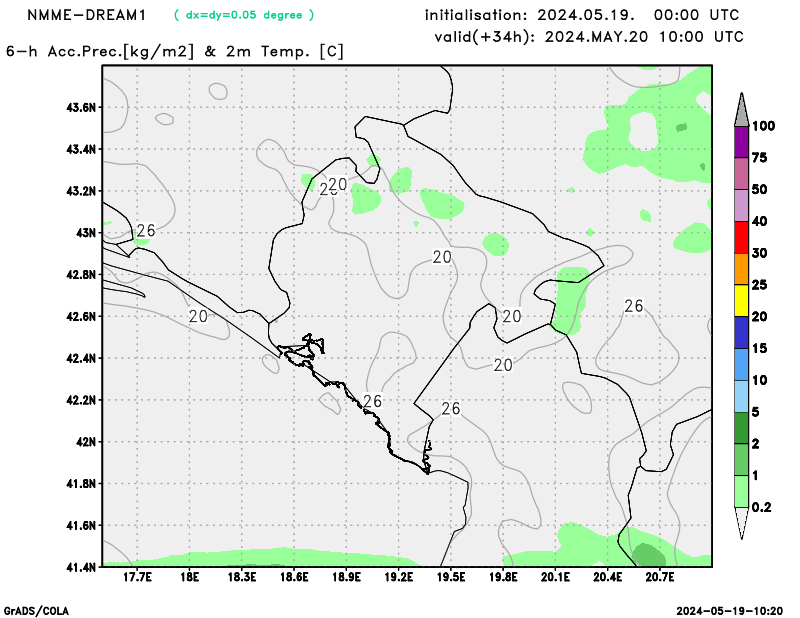Click the initialisation date 2024.05.19. line
800x618 pixels.
tap(582, 15)
